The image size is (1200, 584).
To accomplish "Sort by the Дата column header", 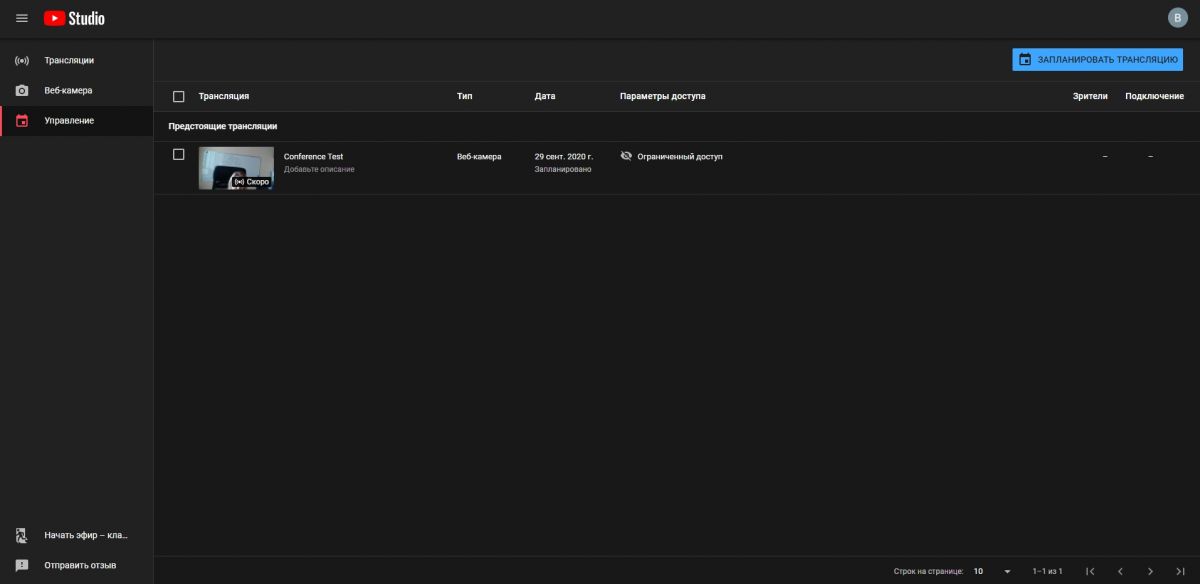I will point(545,96).
